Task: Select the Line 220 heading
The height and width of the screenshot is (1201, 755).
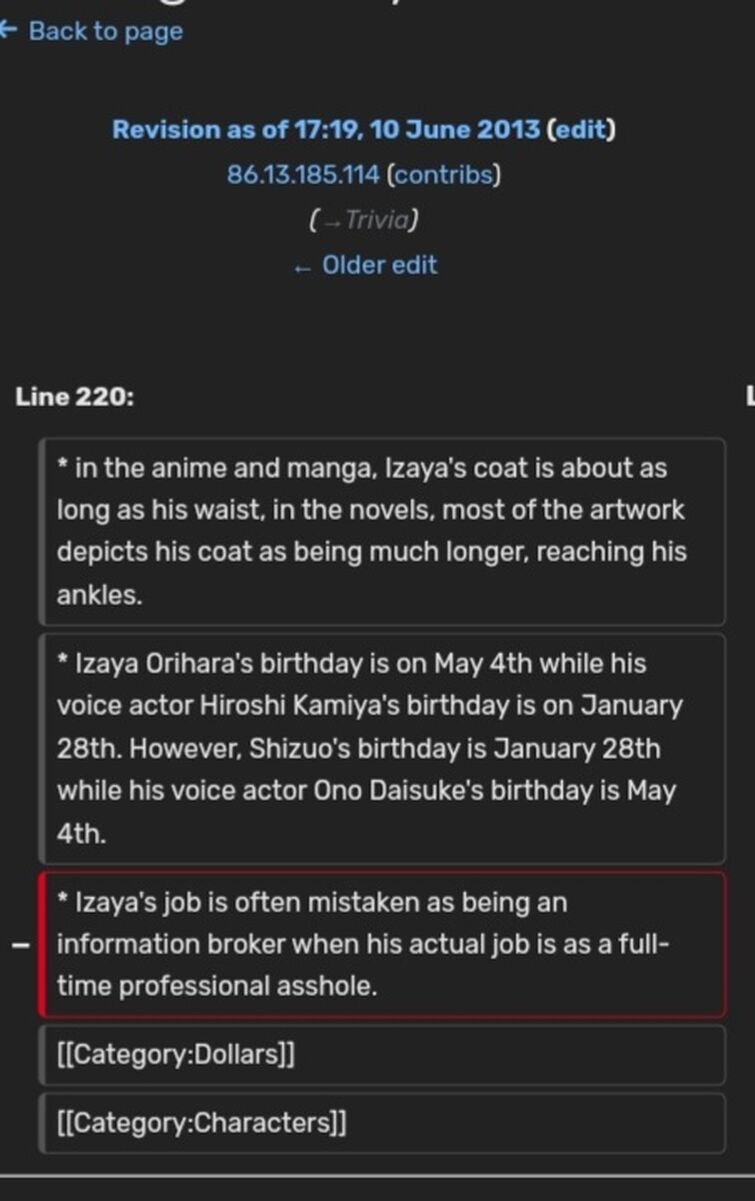Action: pos(74,397)
